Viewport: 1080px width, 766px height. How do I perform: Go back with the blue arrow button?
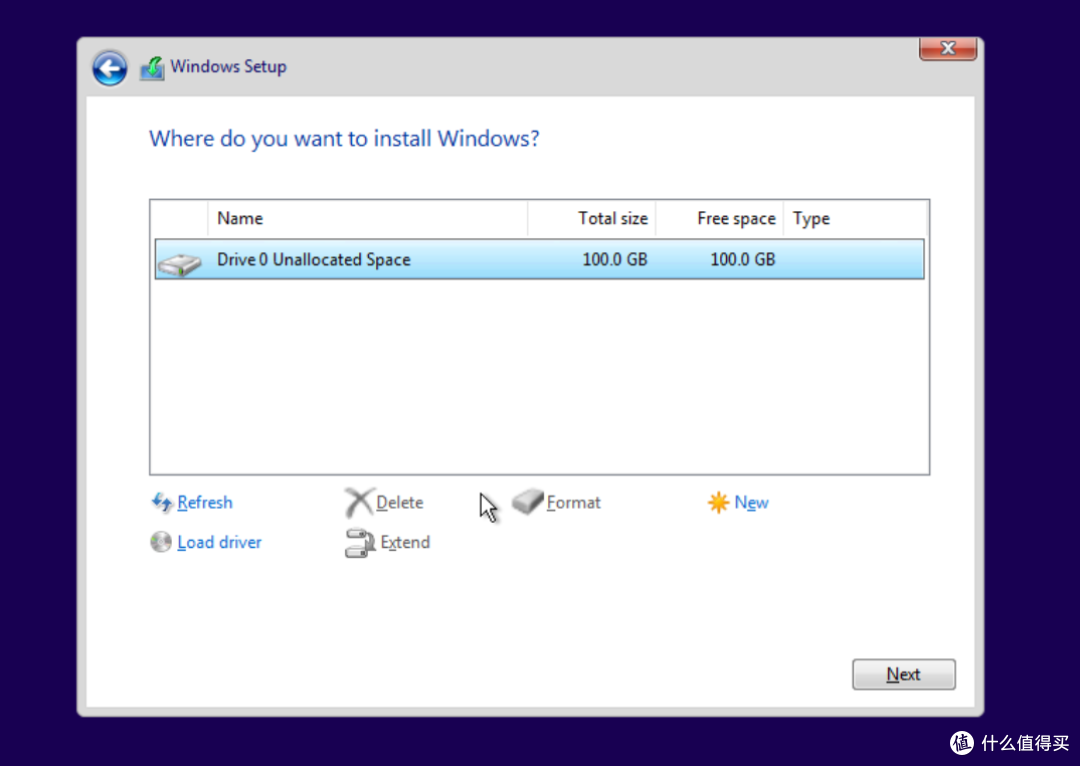tap(110, 68)
